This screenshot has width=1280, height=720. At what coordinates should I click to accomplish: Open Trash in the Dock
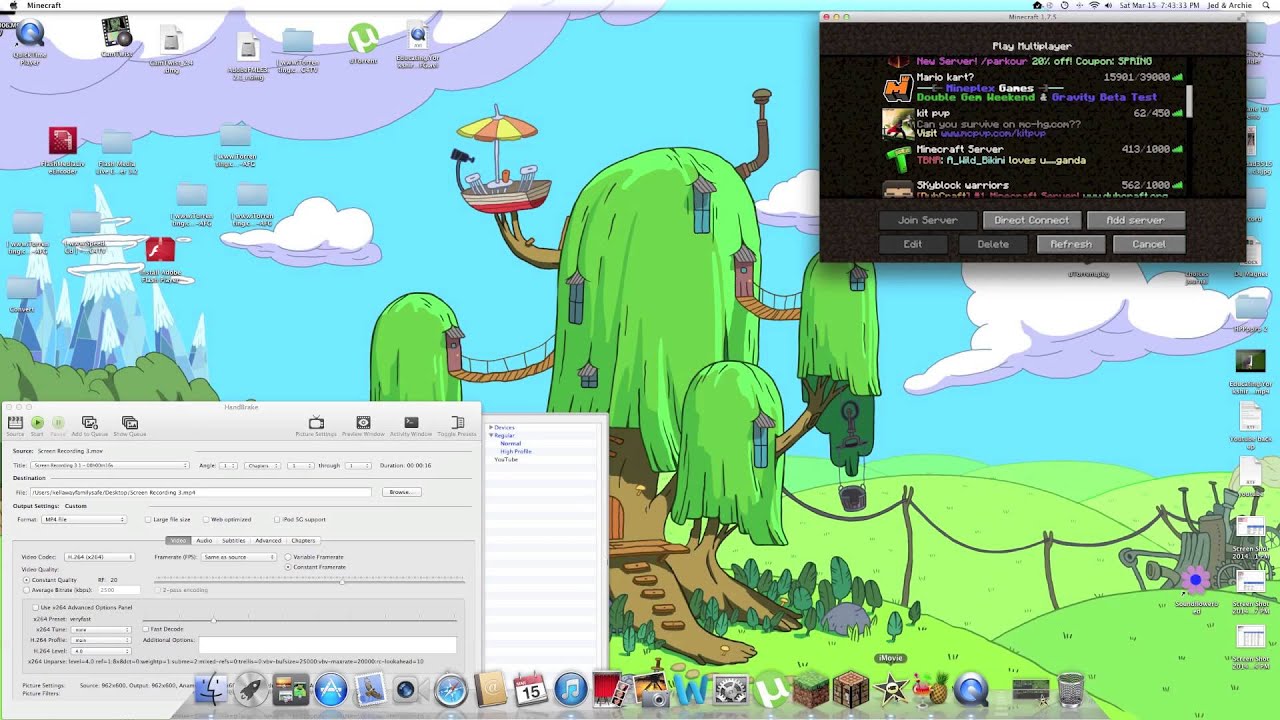pos(1070,689)
